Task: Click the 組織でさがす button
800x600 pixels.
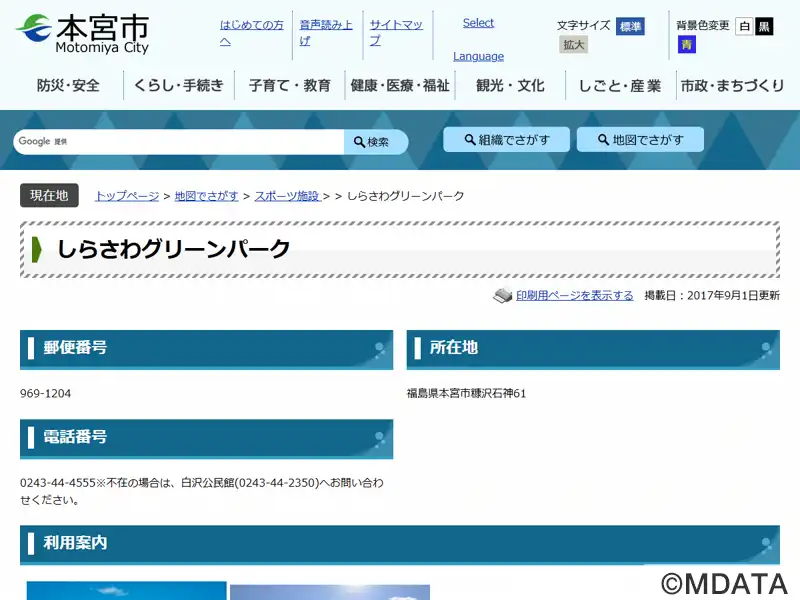Action: tap(507, 139)
